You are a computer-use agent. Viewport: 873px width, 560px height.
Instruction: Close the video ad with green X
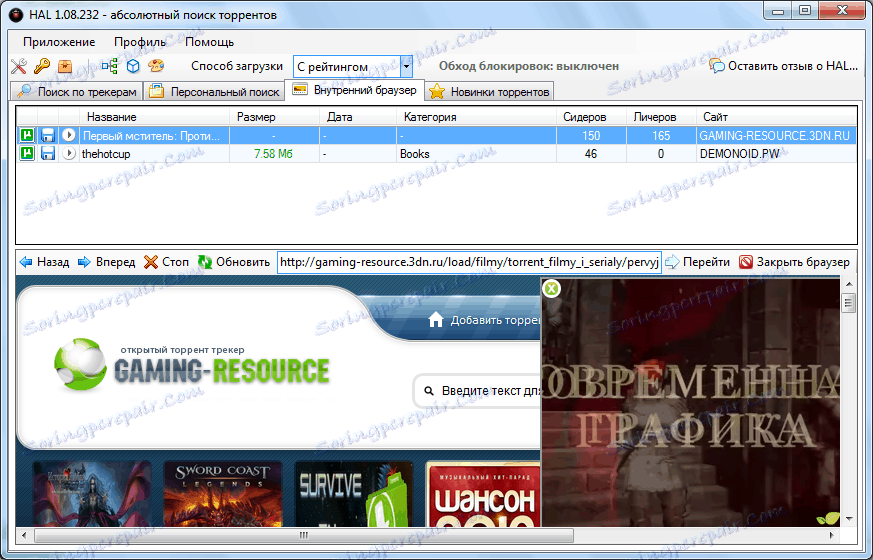click(551, 288)
